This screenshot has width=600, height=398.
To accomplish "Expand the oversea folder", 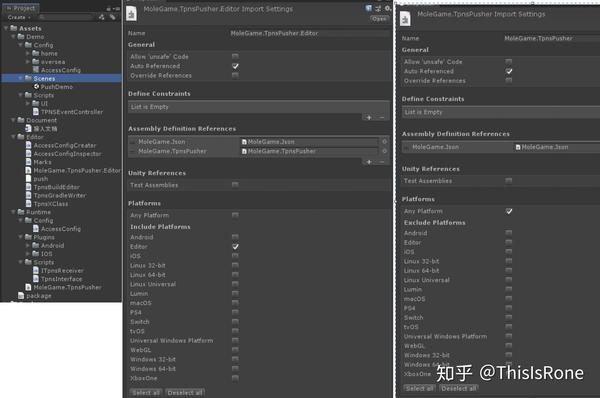I will pos(28,62).
